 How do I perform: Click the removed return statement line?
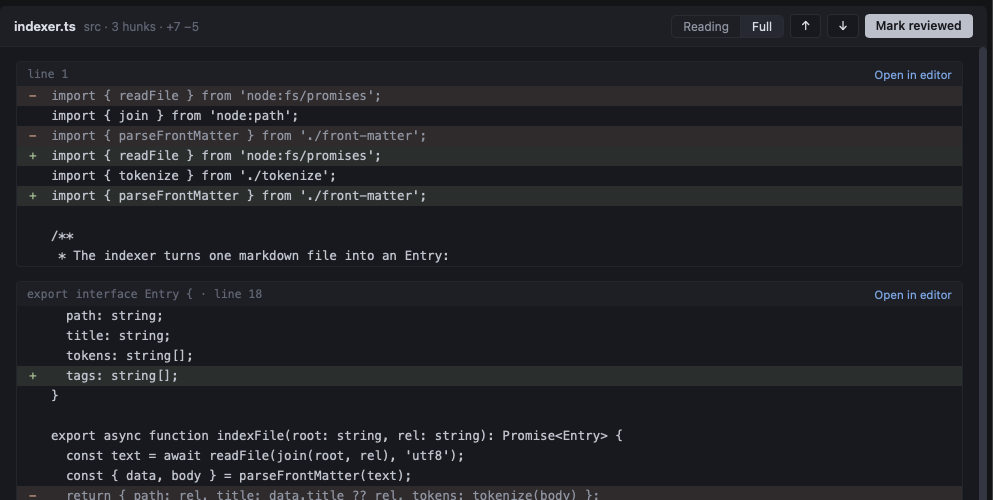coord(489,494)
